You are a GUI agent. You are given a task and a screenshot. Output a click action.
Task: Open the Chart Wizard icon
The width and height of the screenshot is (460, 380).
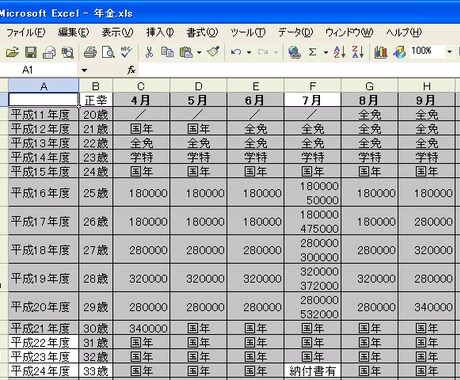381,52
